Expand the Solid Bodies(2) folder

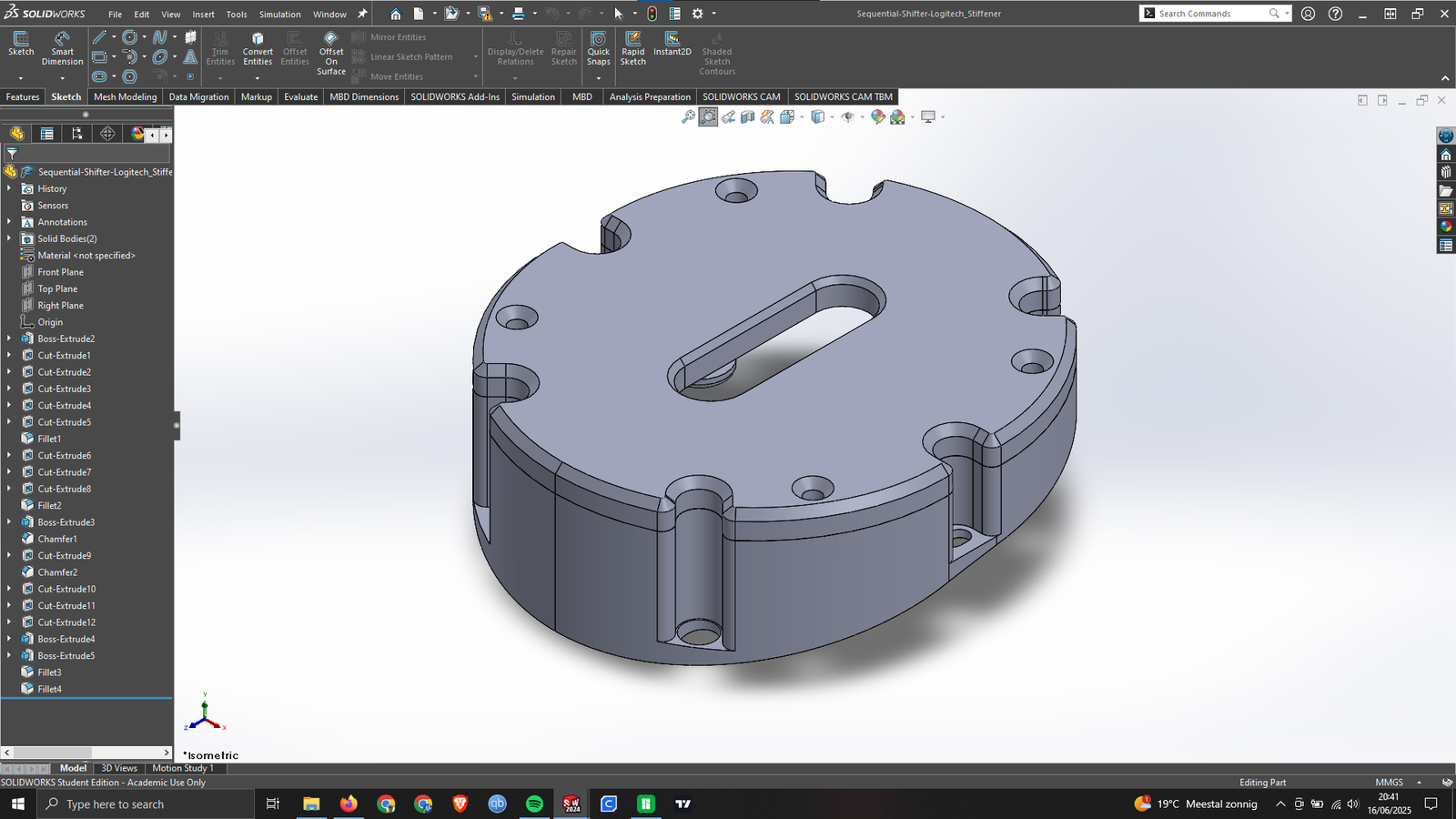[9, 238]
